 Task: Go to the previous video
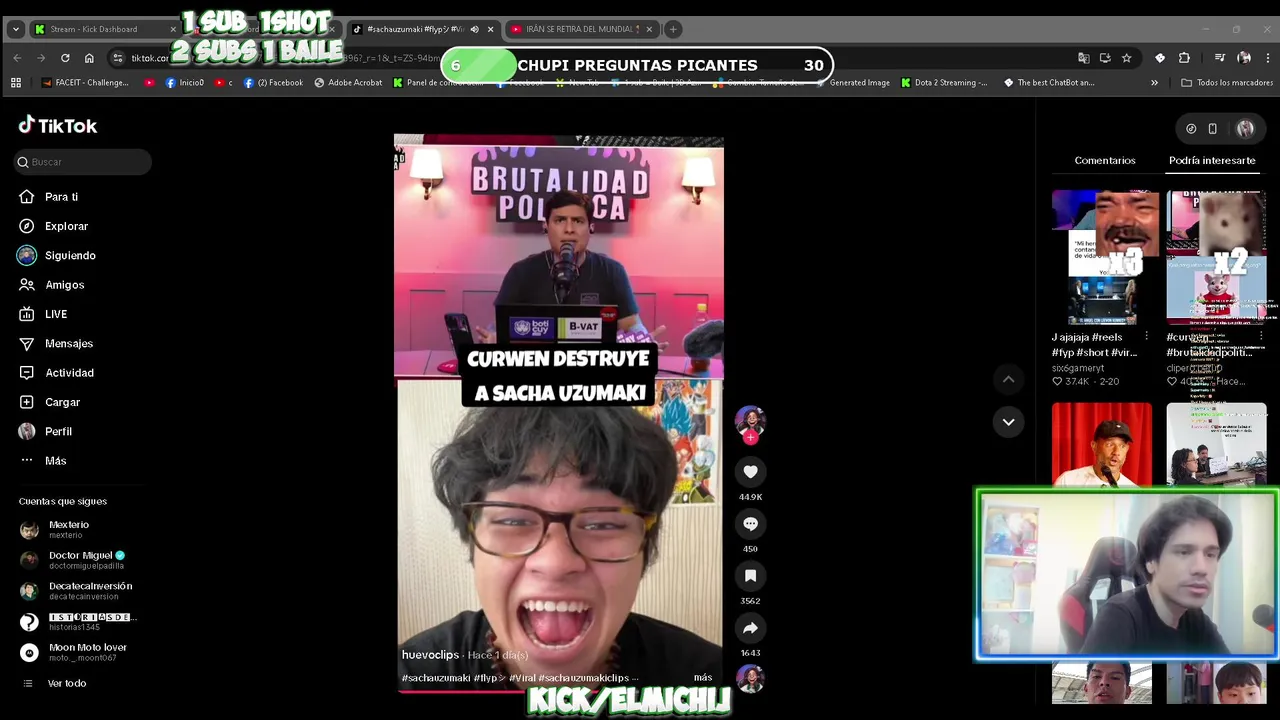click(1008, 379)
